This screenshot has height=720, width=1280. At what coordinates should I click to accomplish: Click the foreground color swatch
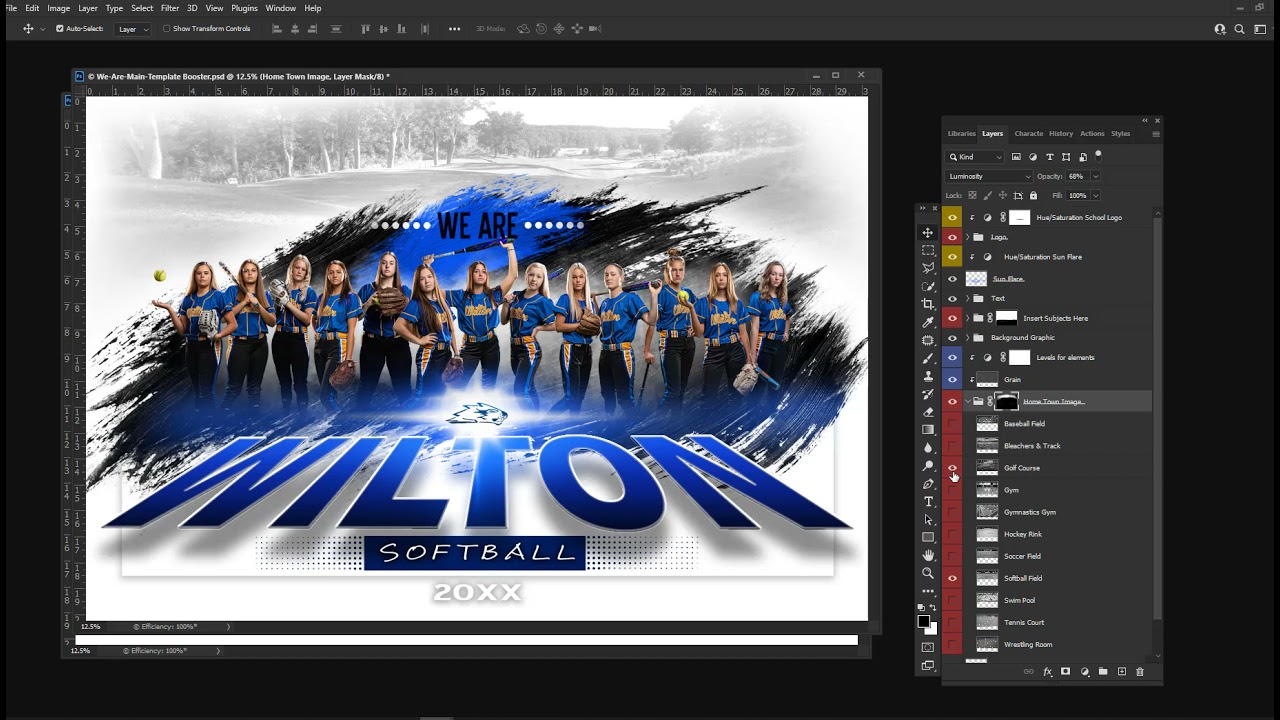[924, 622]
